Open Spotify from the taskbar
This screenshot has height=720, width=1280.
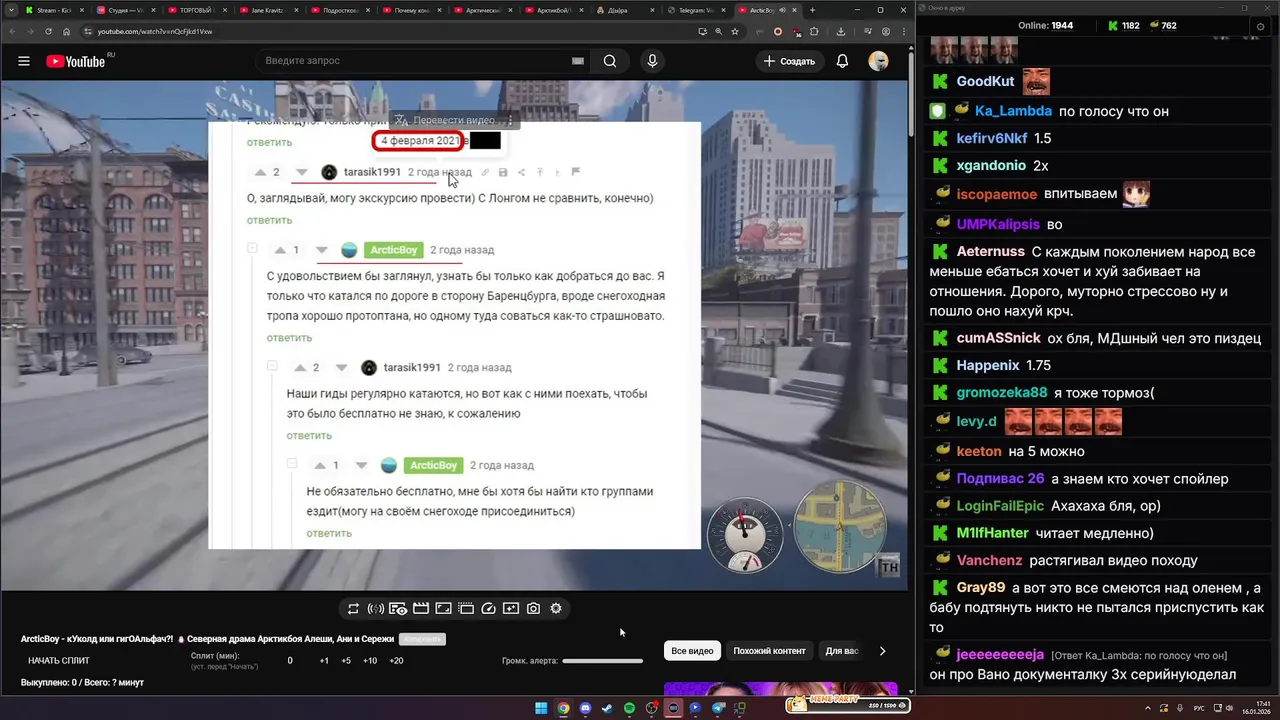(629, 708)
